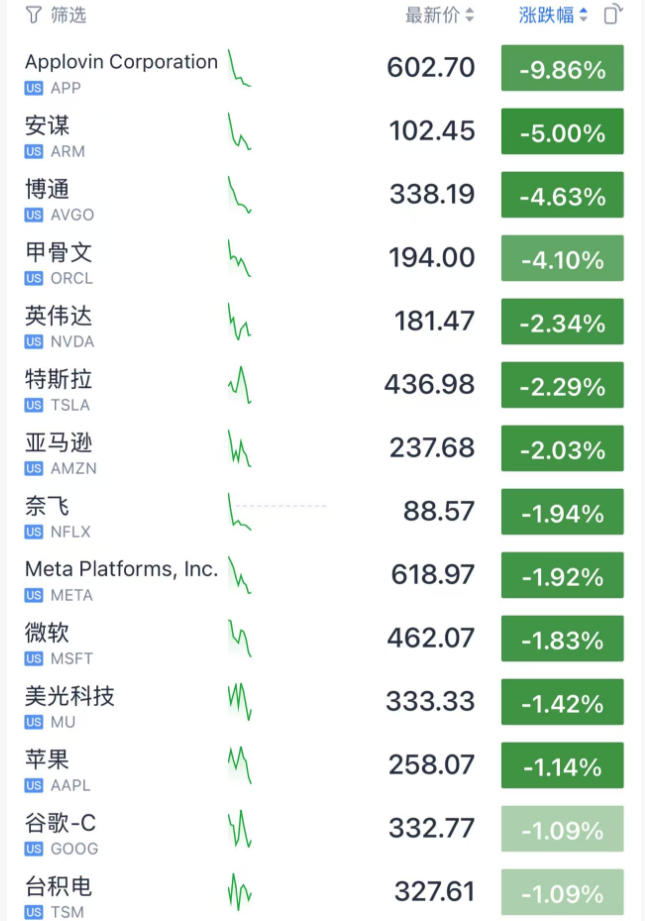Open Applovin Corporation stock row
This screenshot has width=645, height=921.
click(x=121, y=62)
